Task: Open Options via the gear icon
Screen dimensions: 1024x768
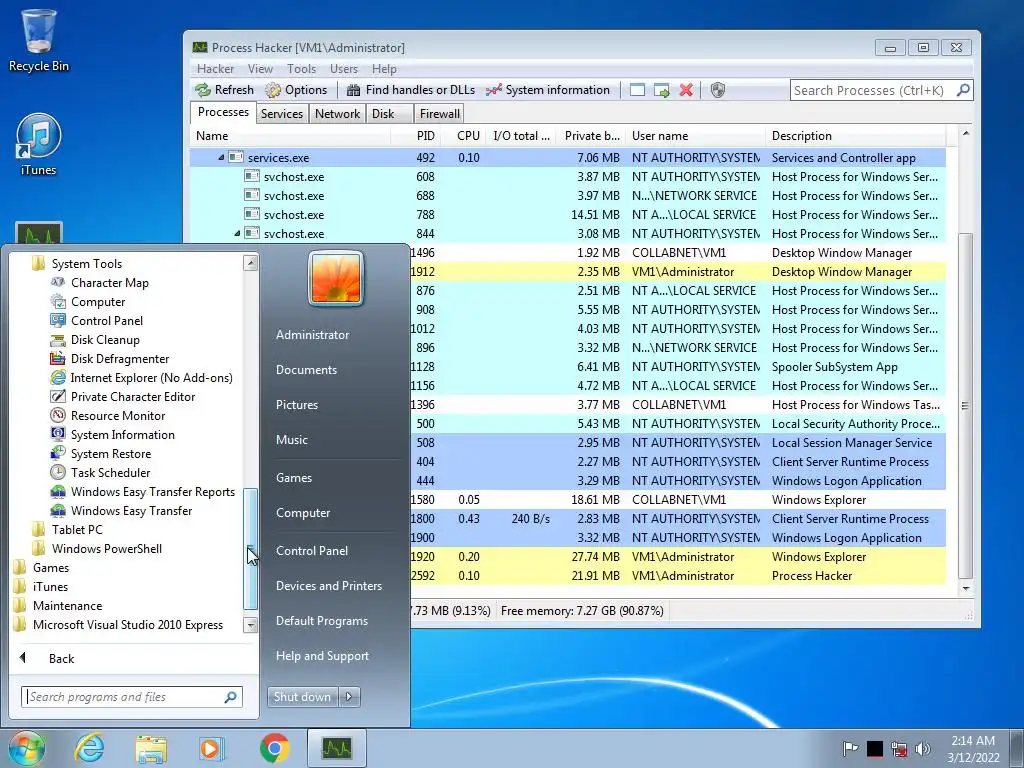Action: (273, 90)
